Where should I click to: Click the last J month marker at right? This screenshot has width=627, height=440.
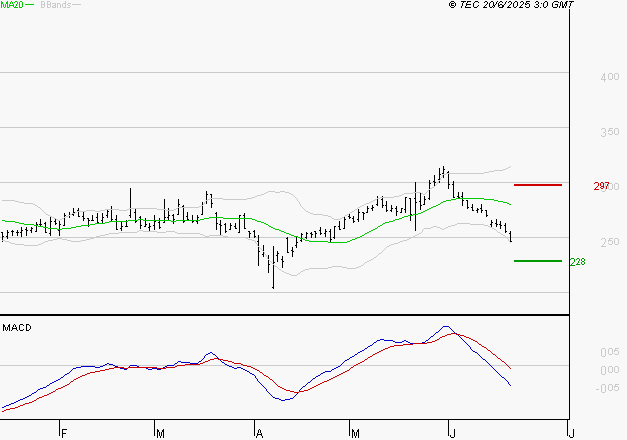[571, 433]
